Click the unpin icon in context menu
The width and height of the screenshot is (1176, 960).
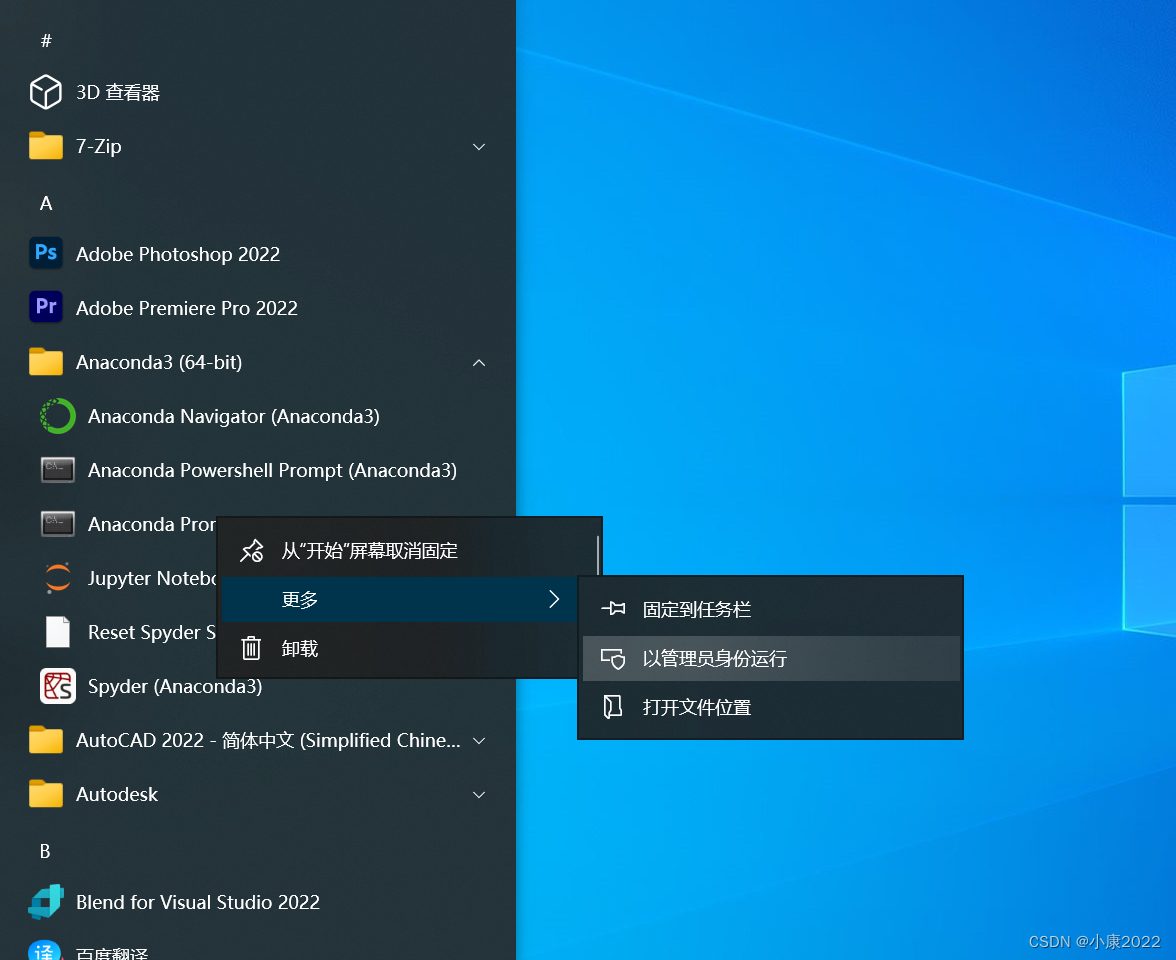tap(251, 551)
